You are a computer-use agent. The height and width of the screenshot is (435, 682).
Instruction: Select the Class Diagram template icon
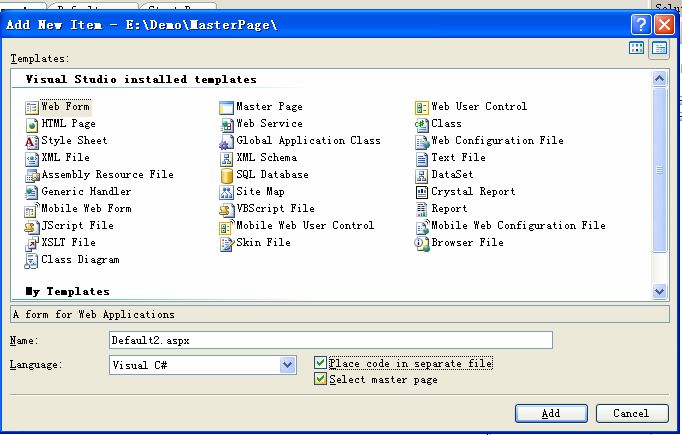click(x=32, y=261)
